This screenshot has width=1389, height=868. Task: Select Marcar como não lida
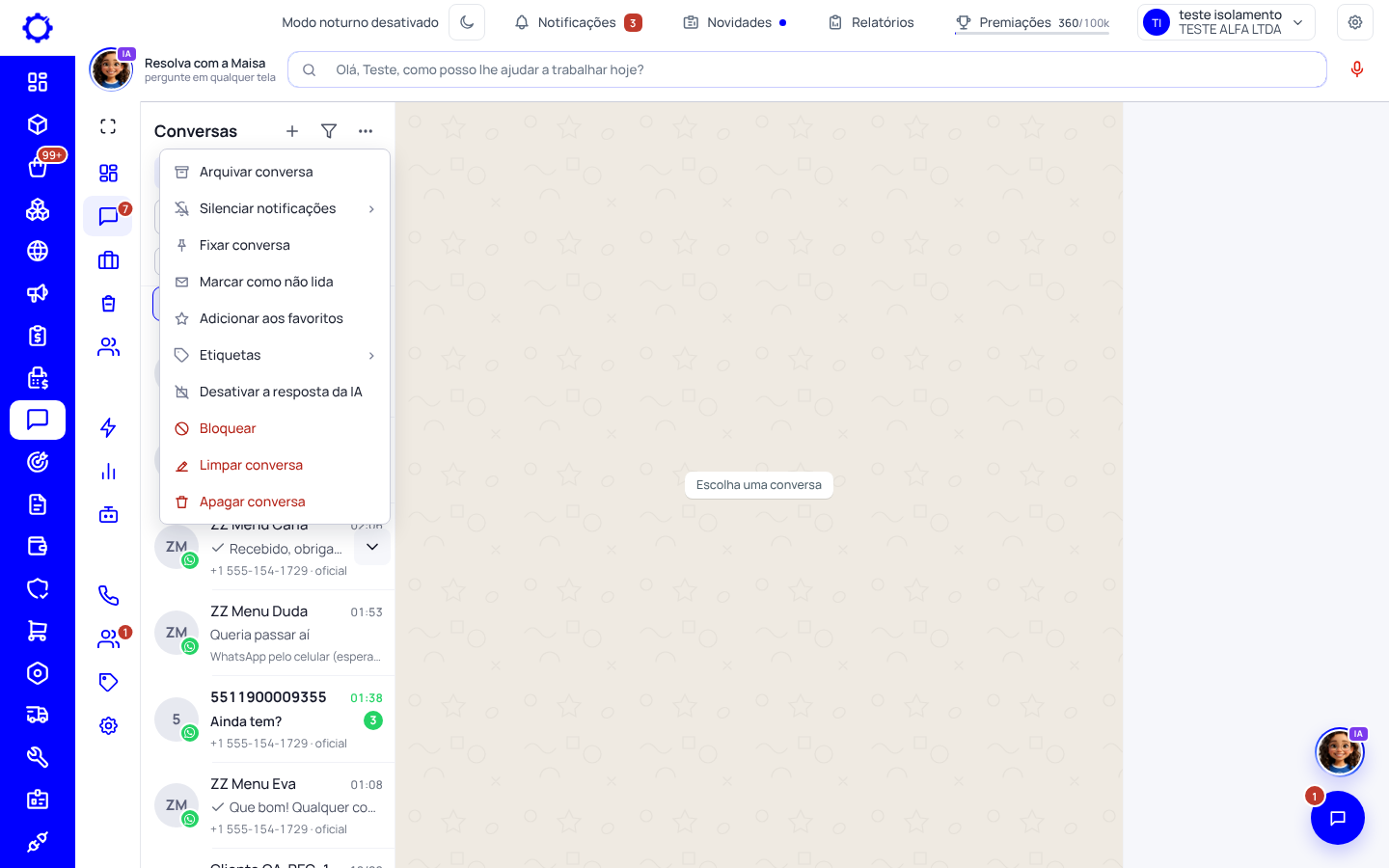click(275, 282)
